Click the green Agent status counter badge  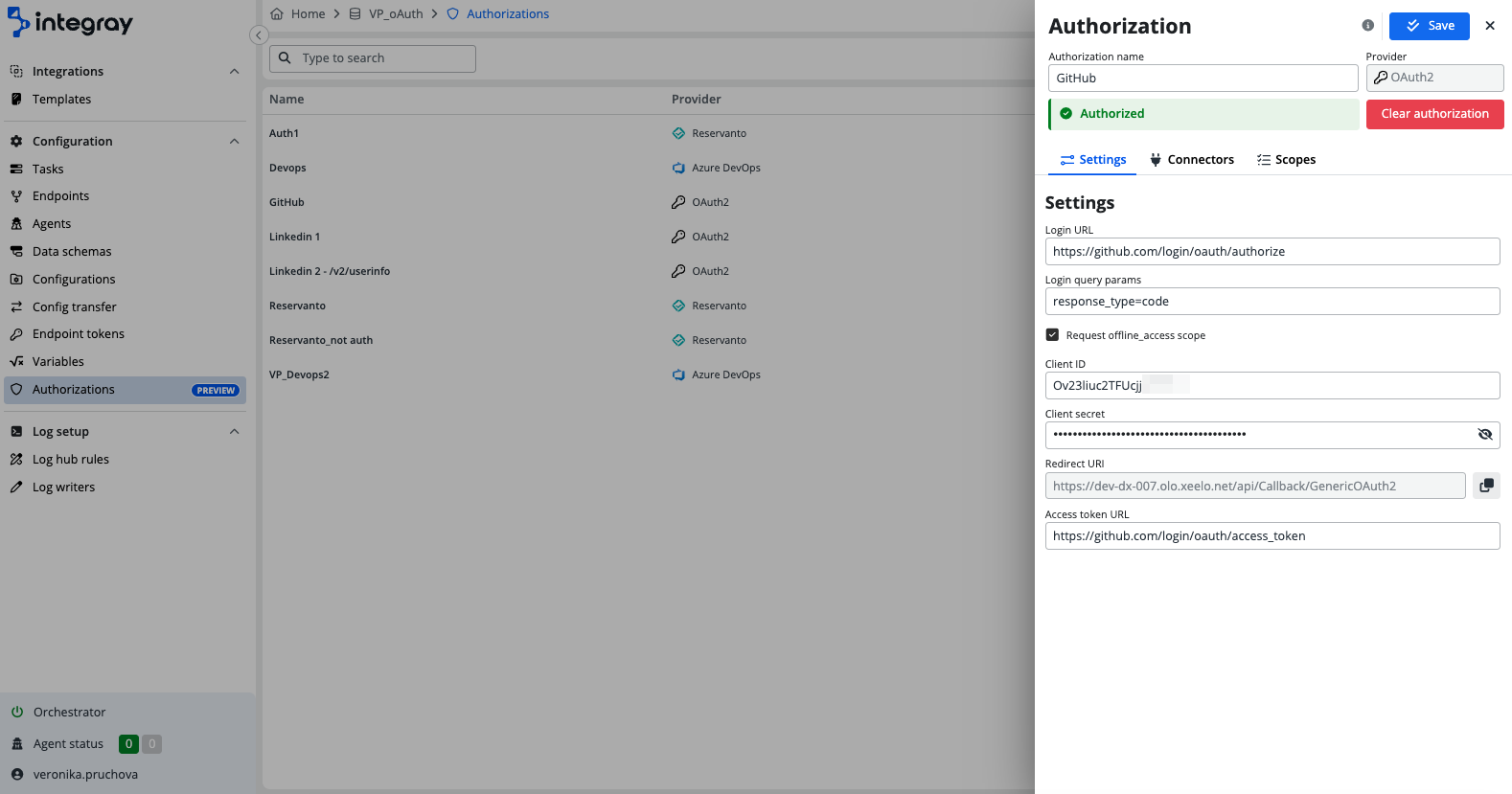128,744
